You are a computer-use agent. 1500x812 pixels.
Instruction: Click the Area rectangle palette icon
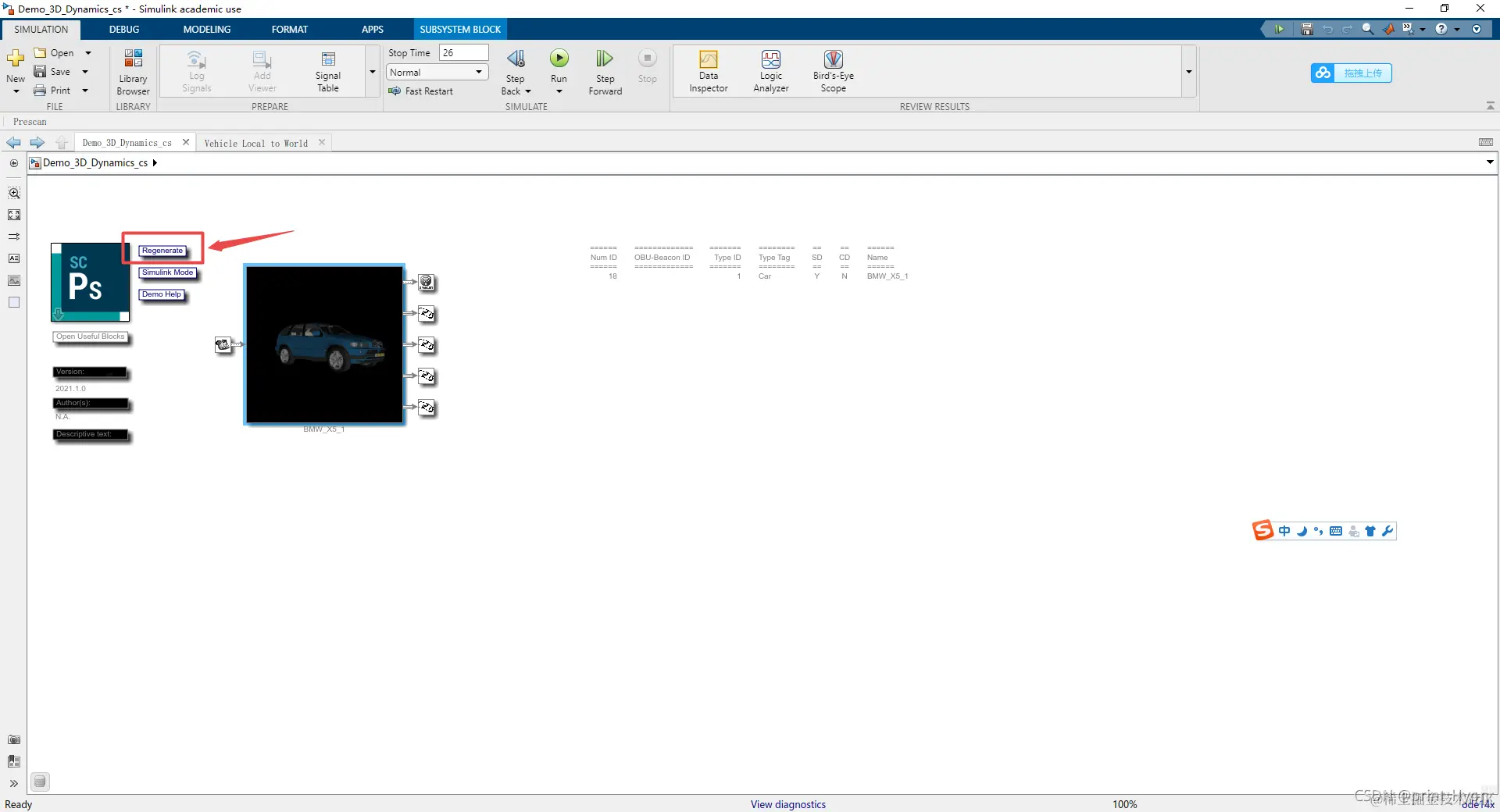pyautogui.click(x=14, y=302)
